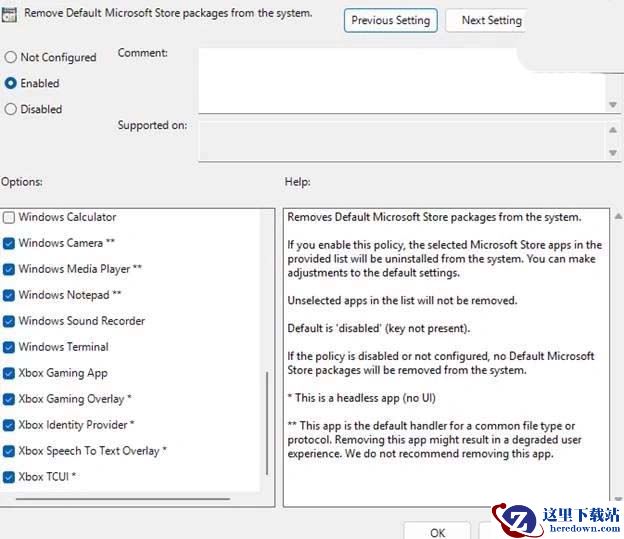Viewport: 624px width, 539px height.
Task: Click the Help pane scroll up arrow
Action: click(618, 217)
